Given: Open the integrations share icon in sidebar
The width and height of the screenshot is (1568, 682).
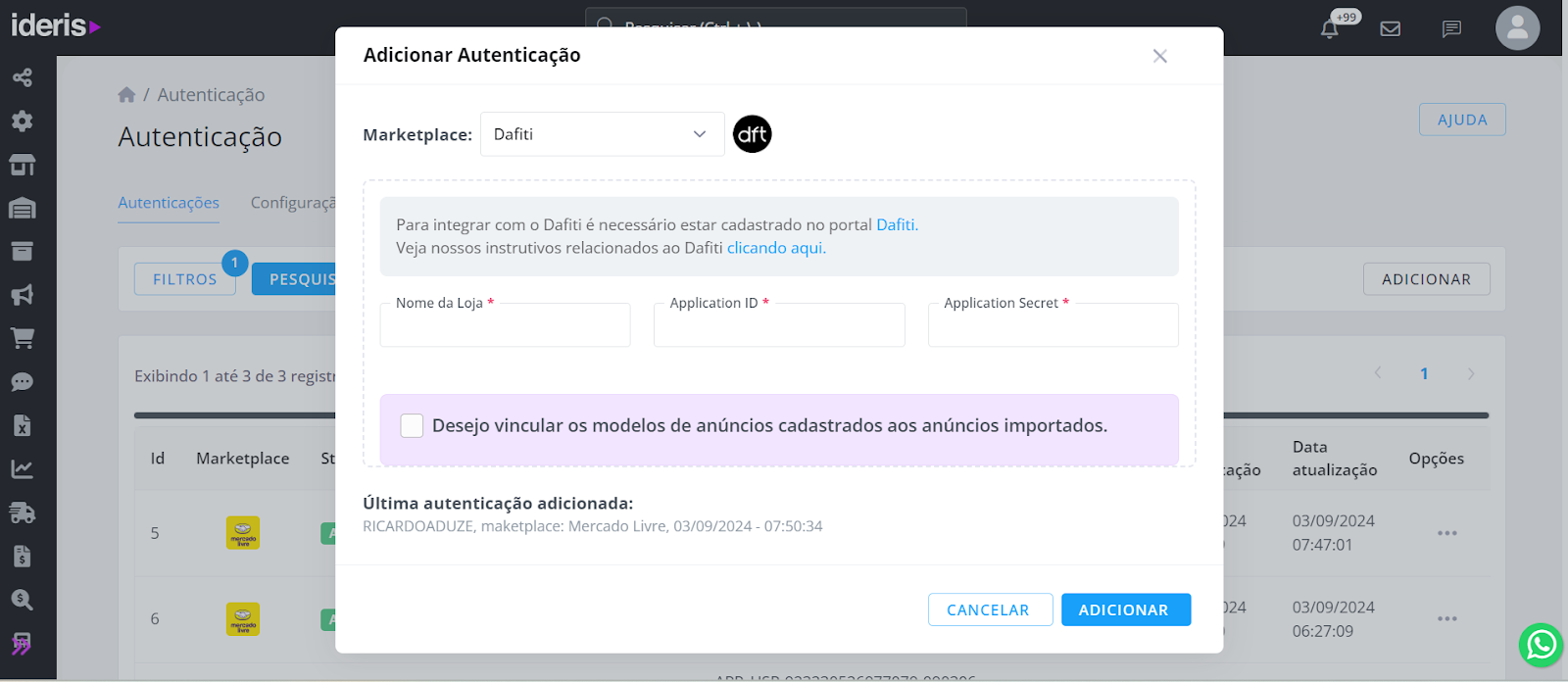Looking at the screenshot, I should pyautogui.click(x=22, y=77).
